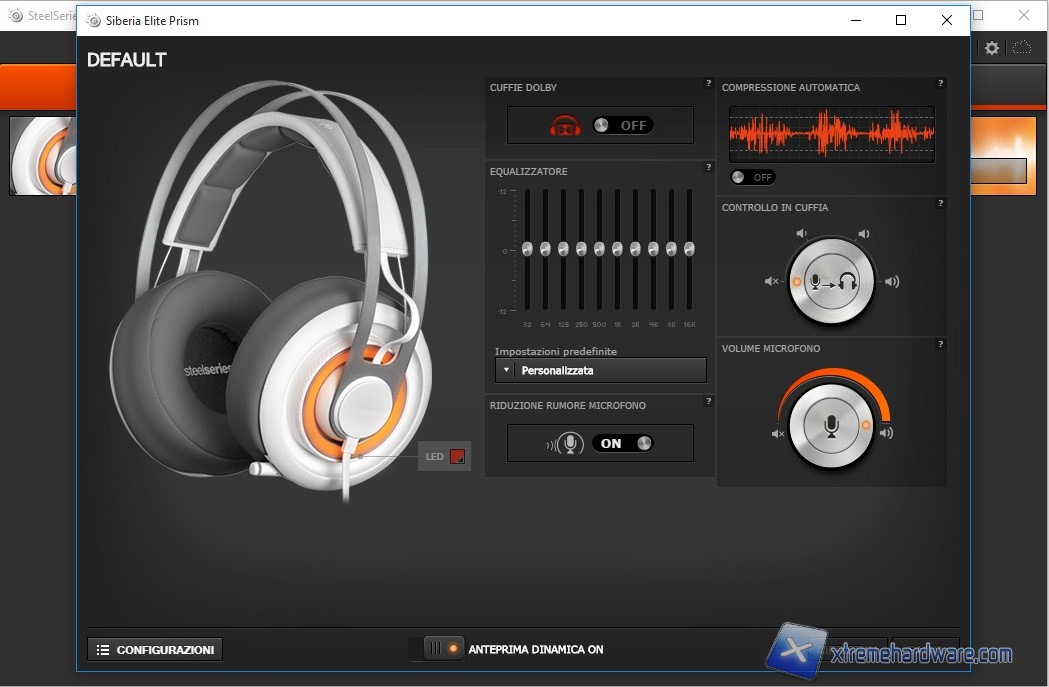Set sidetone to maximum in Controllo in Cuffia
This screenshot has height=687, width=1049.
click(892, 282)
